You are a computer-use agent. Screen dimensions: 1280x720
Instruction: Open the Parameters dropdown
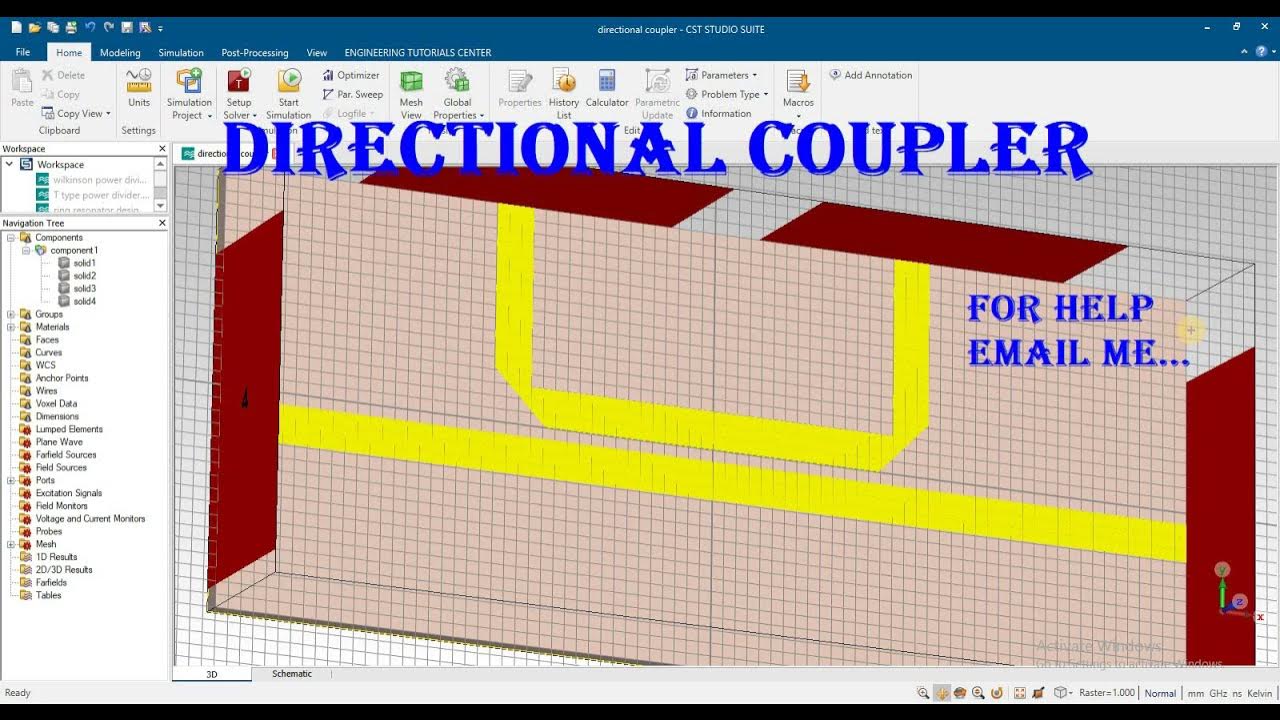(x=721, y=75)
